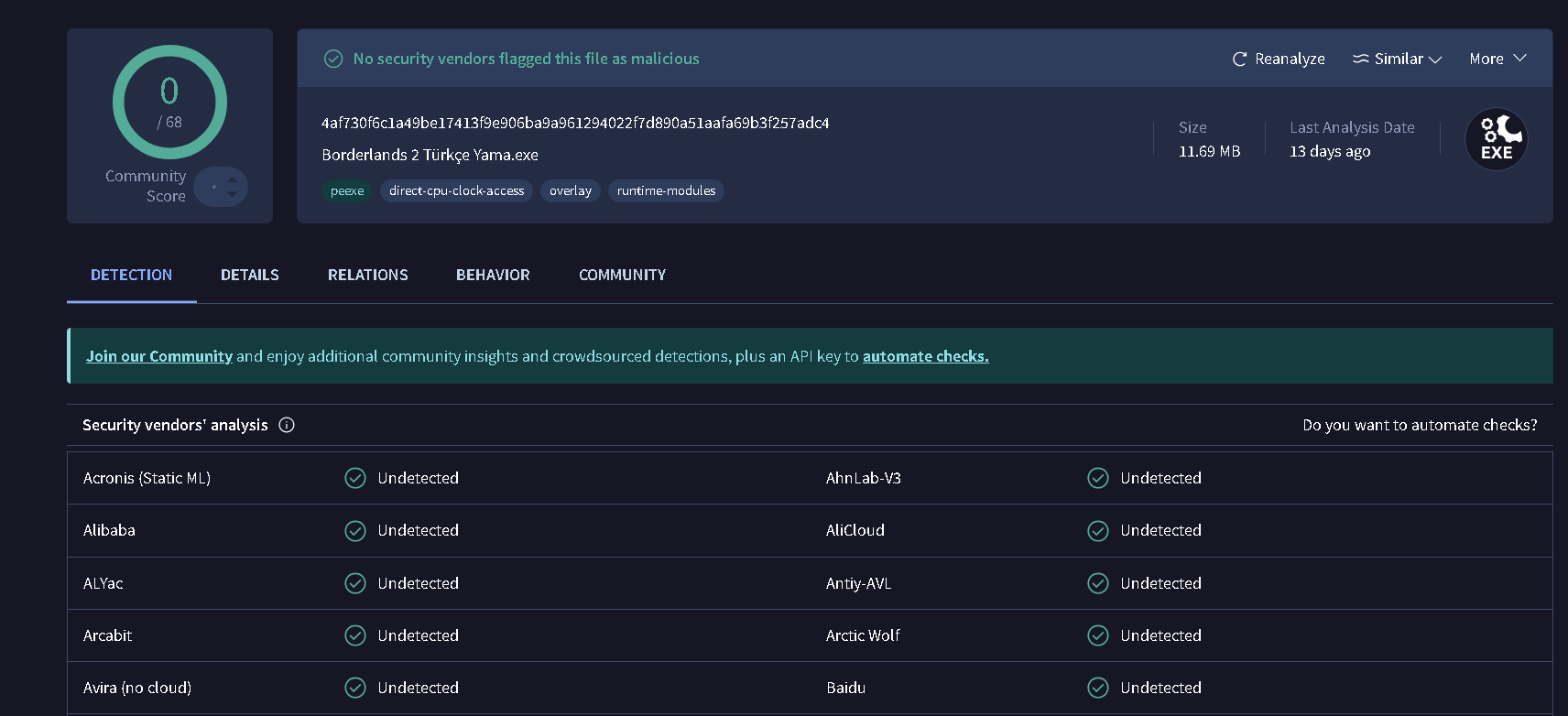Open the More dropdown menu
The width and height of the screenshot is (1568, 716).
tap(1497, 59)
